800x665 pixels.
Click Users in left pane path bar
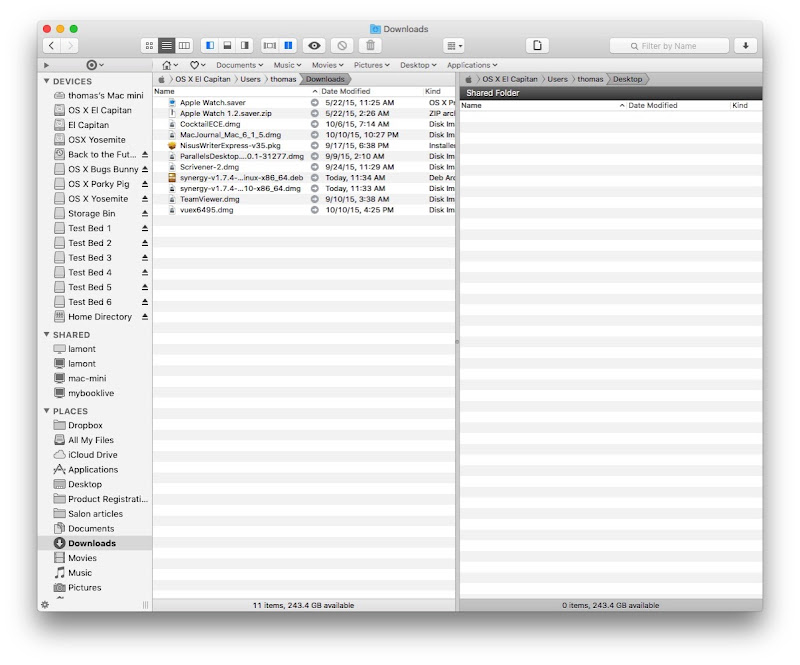click(x=250, y=79)
